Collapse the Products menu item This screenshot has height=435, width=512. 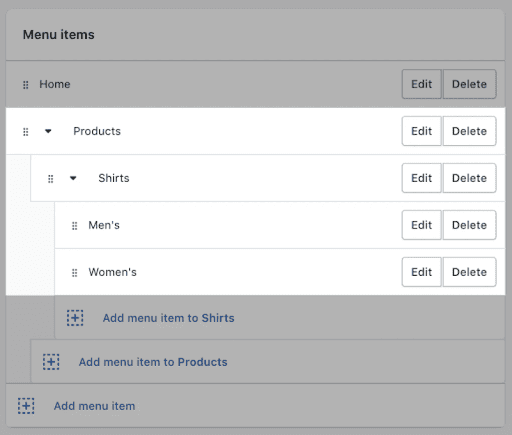click(48, 131)
